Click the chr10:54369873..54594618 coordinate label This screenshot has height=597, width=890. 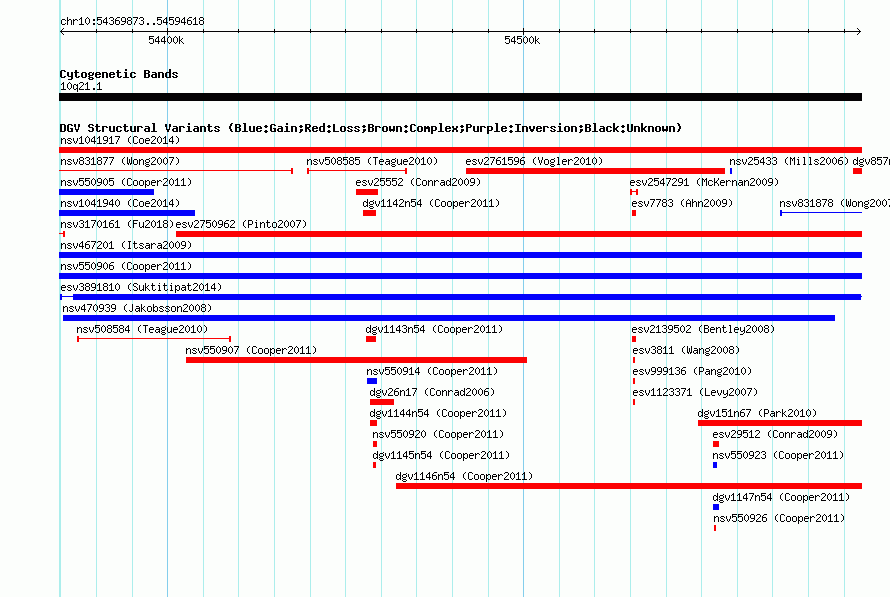(132, 21)
